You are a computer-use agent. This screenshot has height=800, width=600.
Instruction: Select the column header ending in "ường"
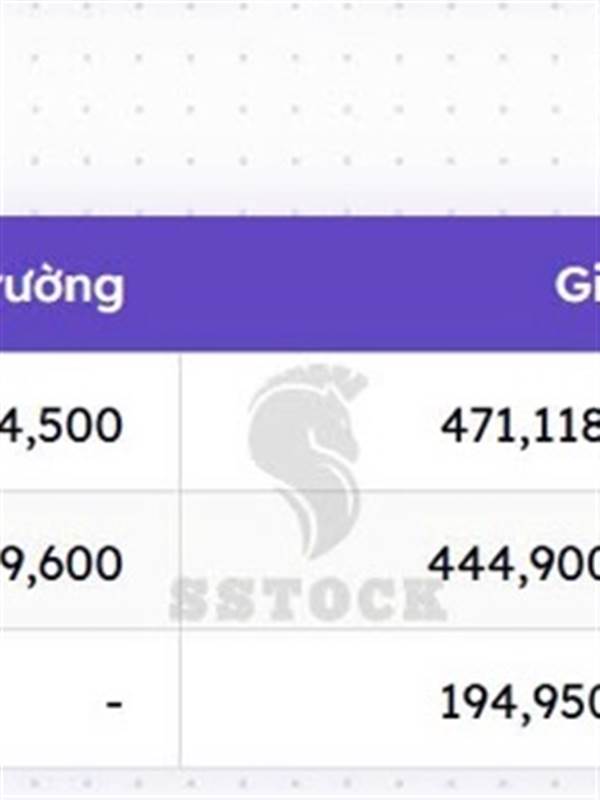click(61, 285)
